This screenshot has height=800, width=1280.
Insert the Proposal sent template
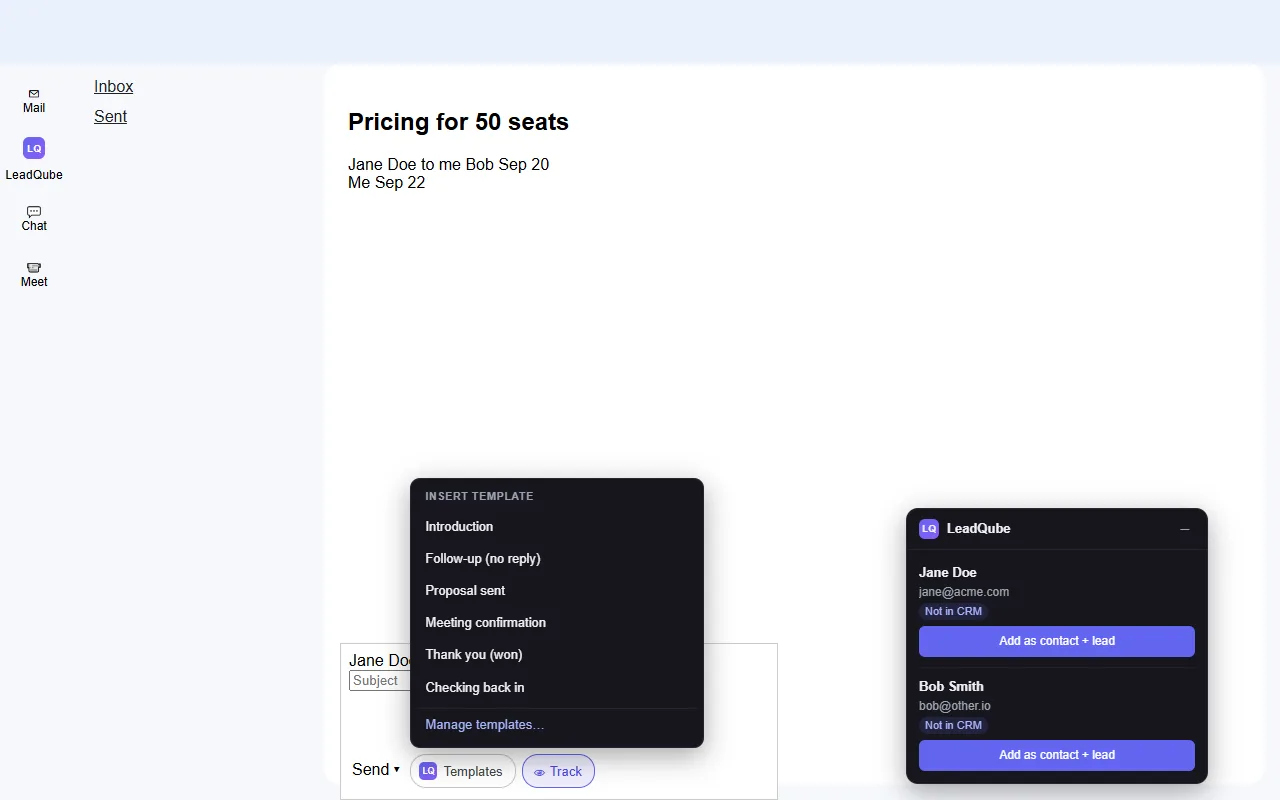[557, 591]
